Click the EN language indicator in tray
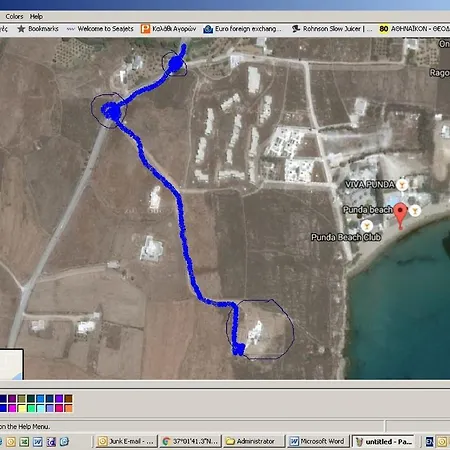Viewport: 450px width, 450px height. coord(430,442)
